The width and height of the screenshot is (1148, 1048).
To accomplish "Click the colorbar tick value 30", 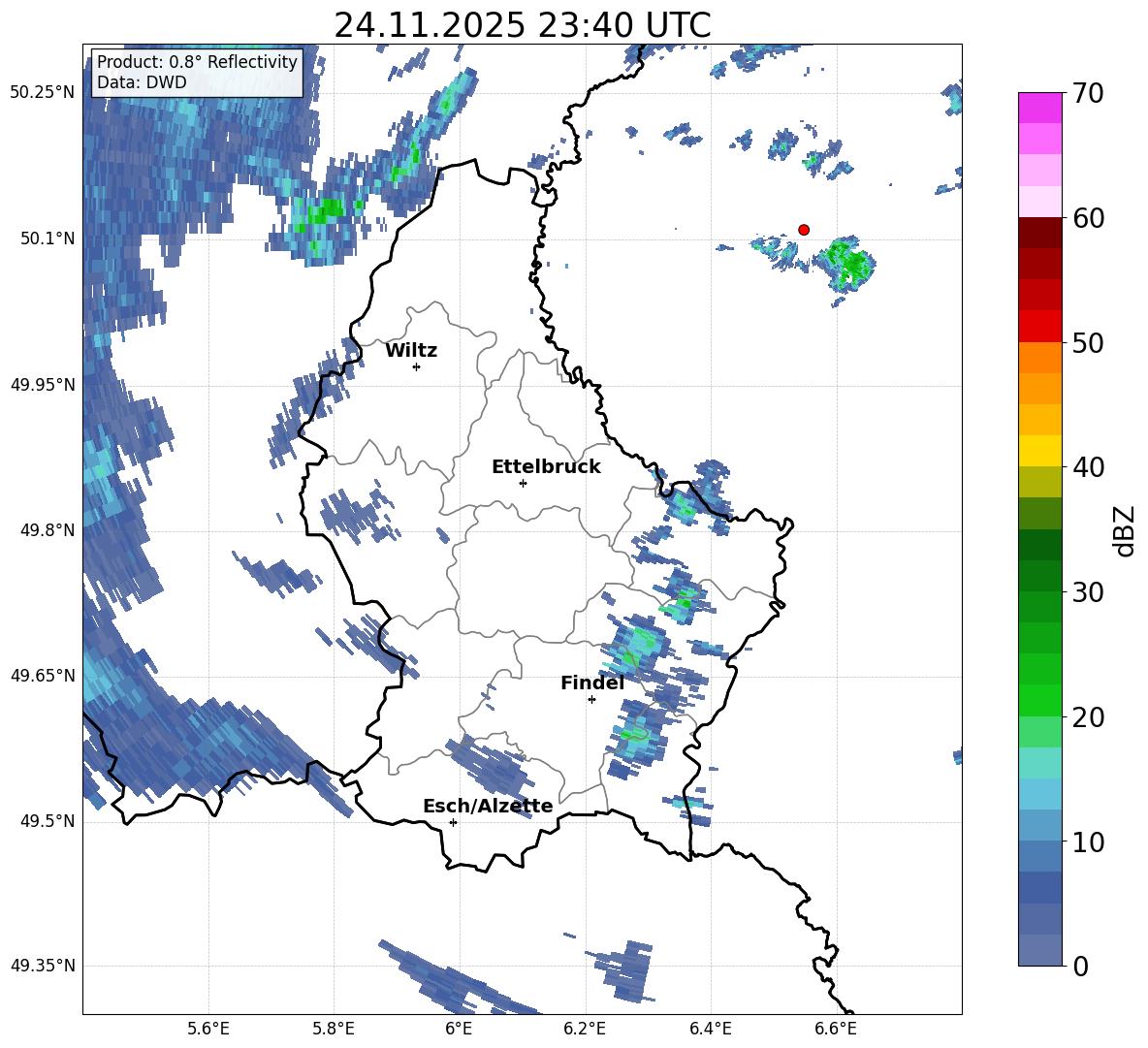I will click(x=1088, y=592).
